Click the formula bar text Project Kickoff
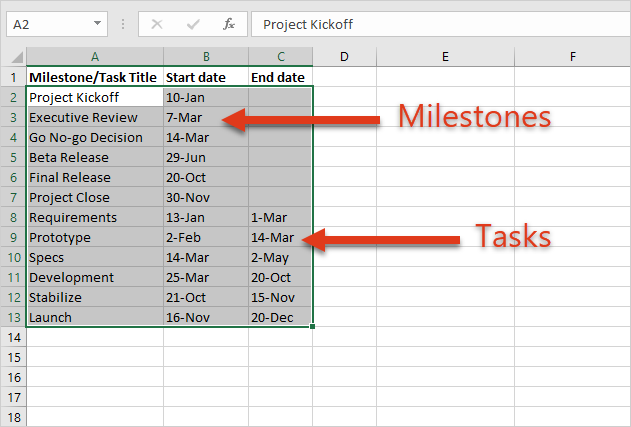 pos(308,25)
